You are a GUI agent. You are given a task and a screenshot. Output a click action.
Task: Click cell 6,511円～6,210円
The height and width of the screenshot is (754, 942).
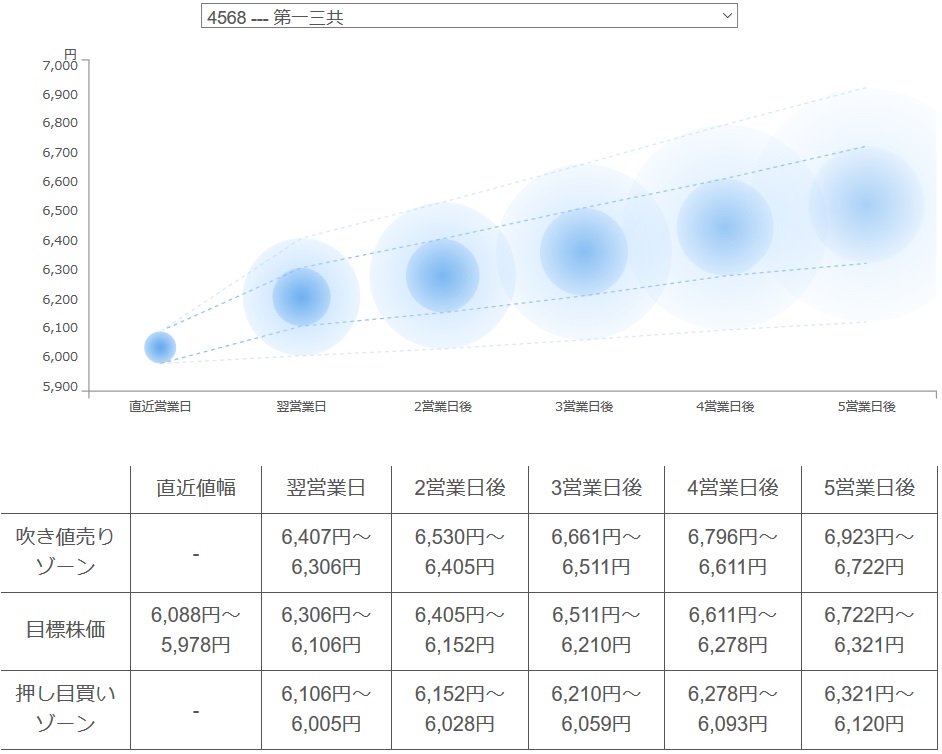(597, 630)
